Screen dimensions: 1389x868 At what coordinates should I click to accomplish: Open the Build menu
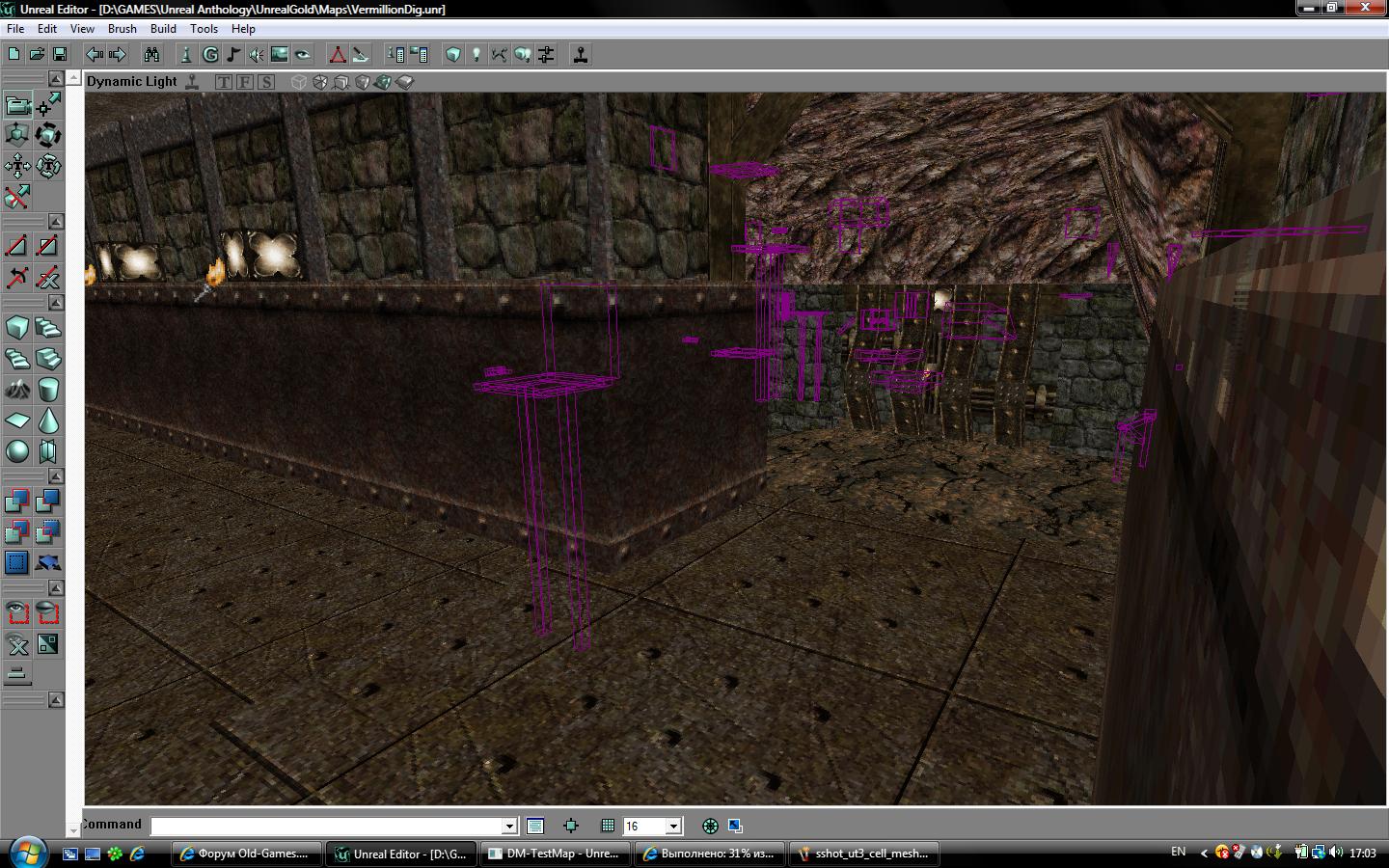[x=163, y=29]
